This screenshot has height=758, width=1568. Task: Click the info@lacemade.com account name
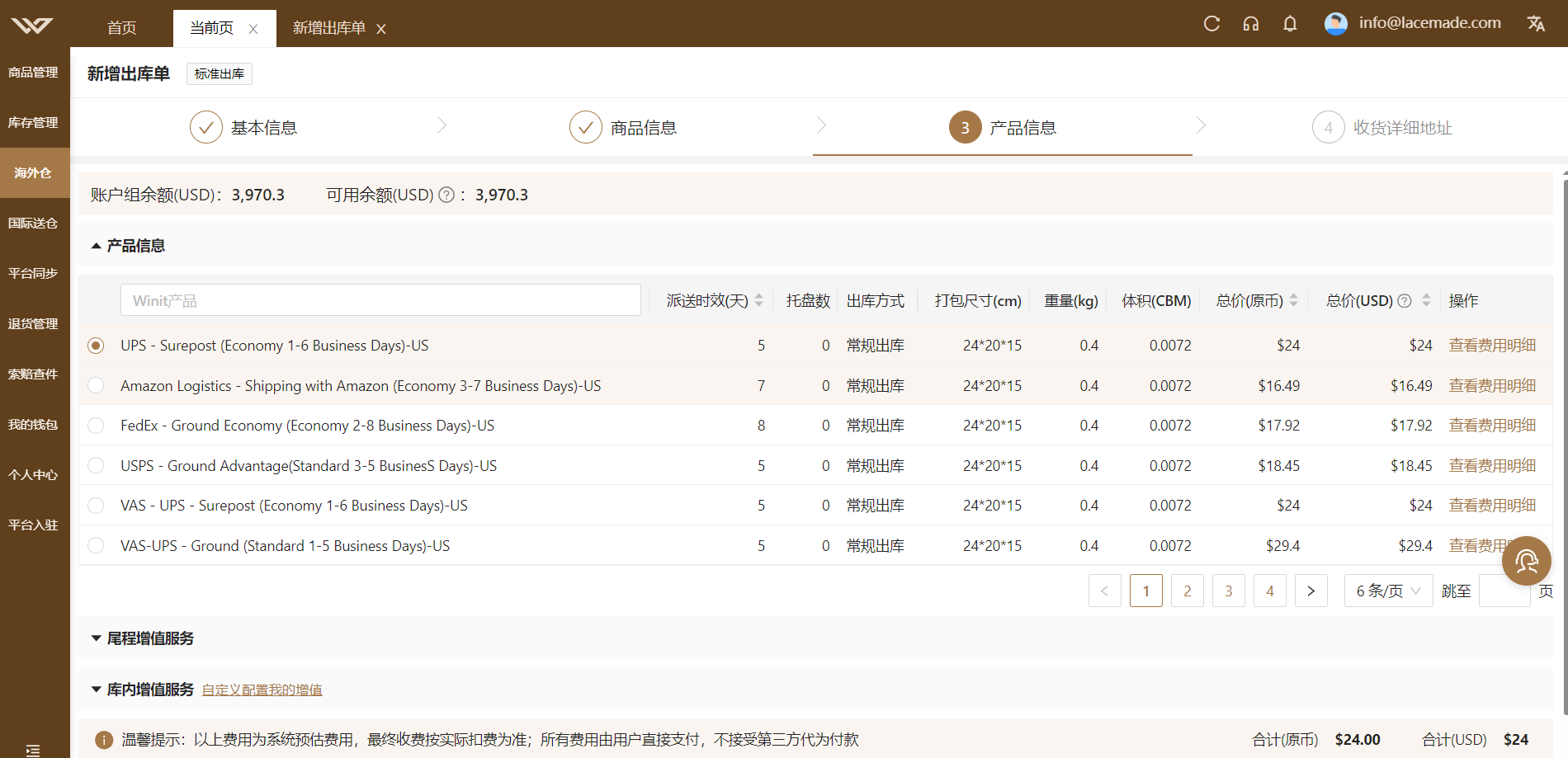(1430, 23)
